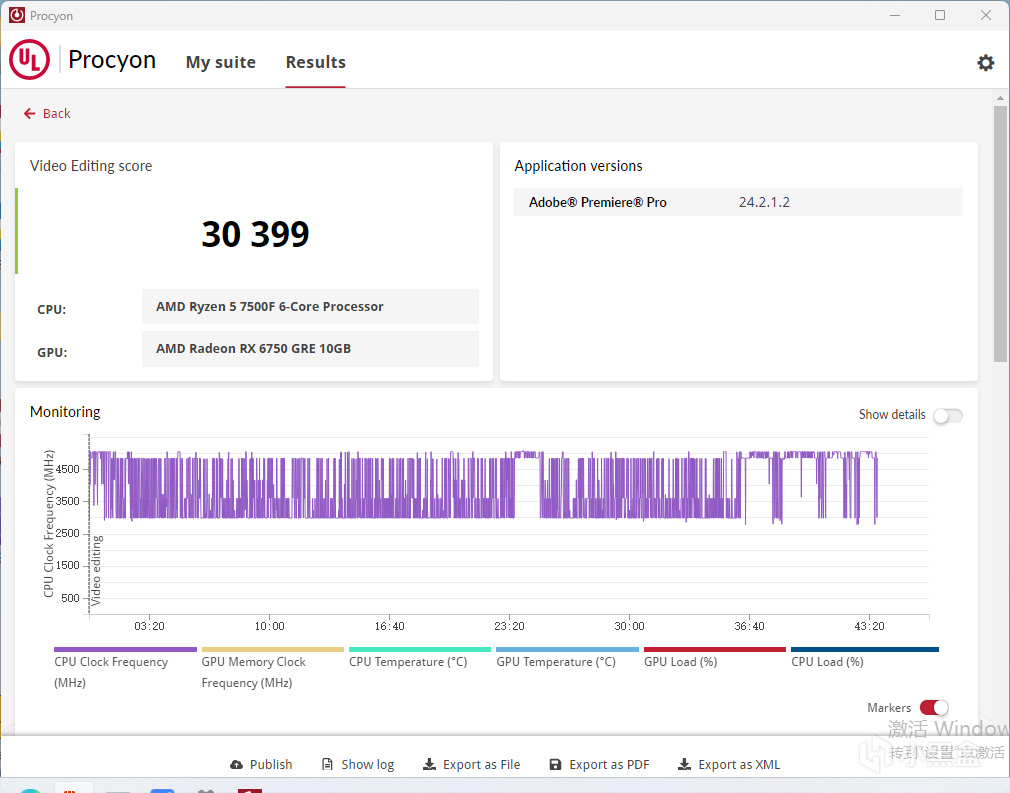Click the Export as File label
1010x793 pixels.
click(x=481, y=765)
